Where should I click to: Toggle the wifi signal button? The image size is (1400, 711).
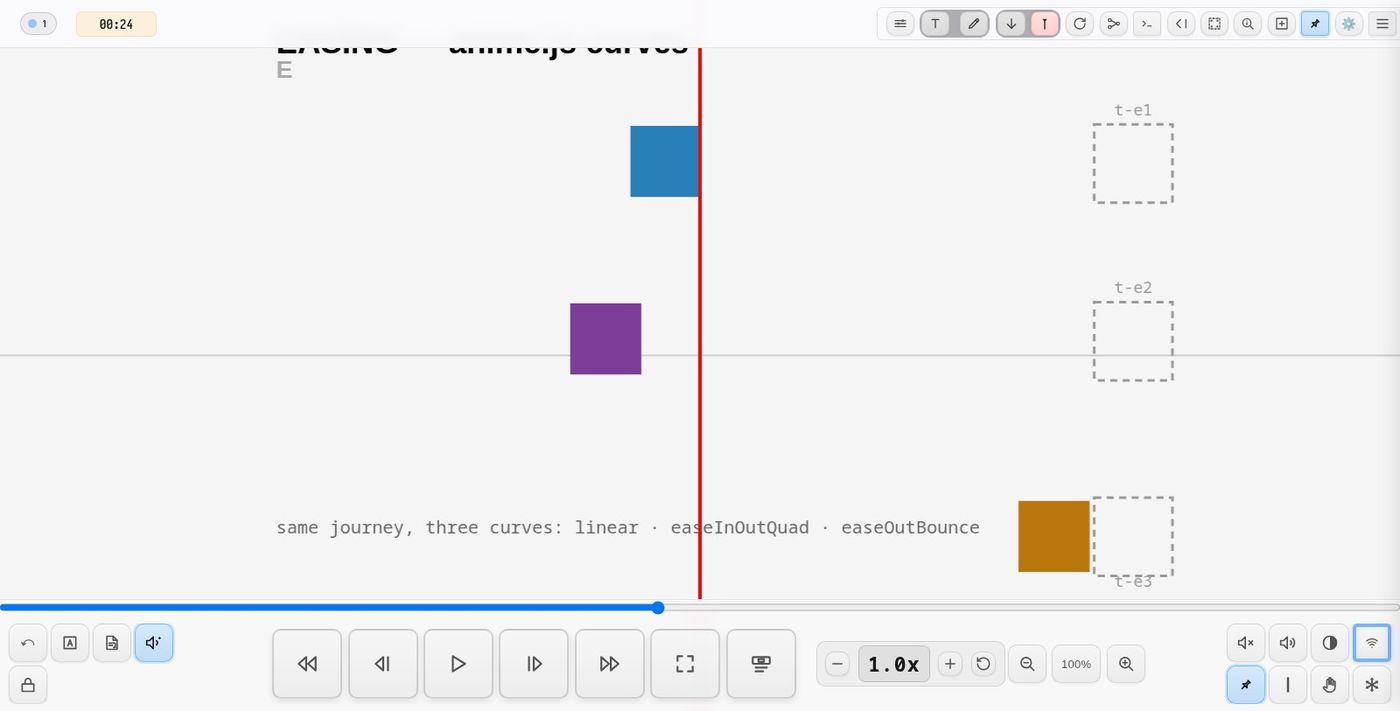pyautogui.click(x=1372, y=643)
